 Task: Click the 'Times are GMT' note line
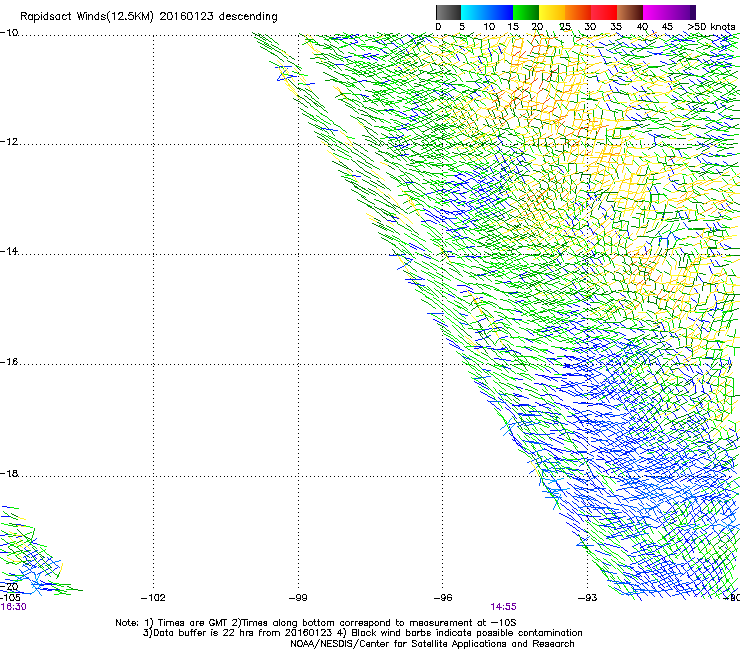point(316,623)
